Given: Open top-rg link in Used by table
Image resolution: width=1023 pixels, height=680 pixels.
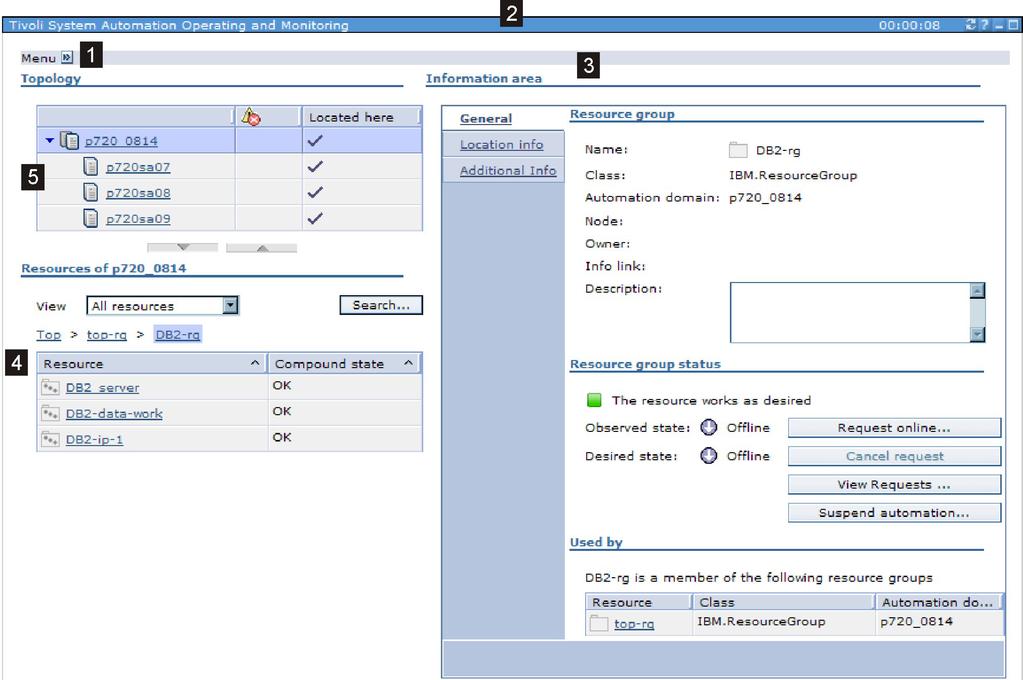Looking at the screenshot, I should [x=634, y=624].
